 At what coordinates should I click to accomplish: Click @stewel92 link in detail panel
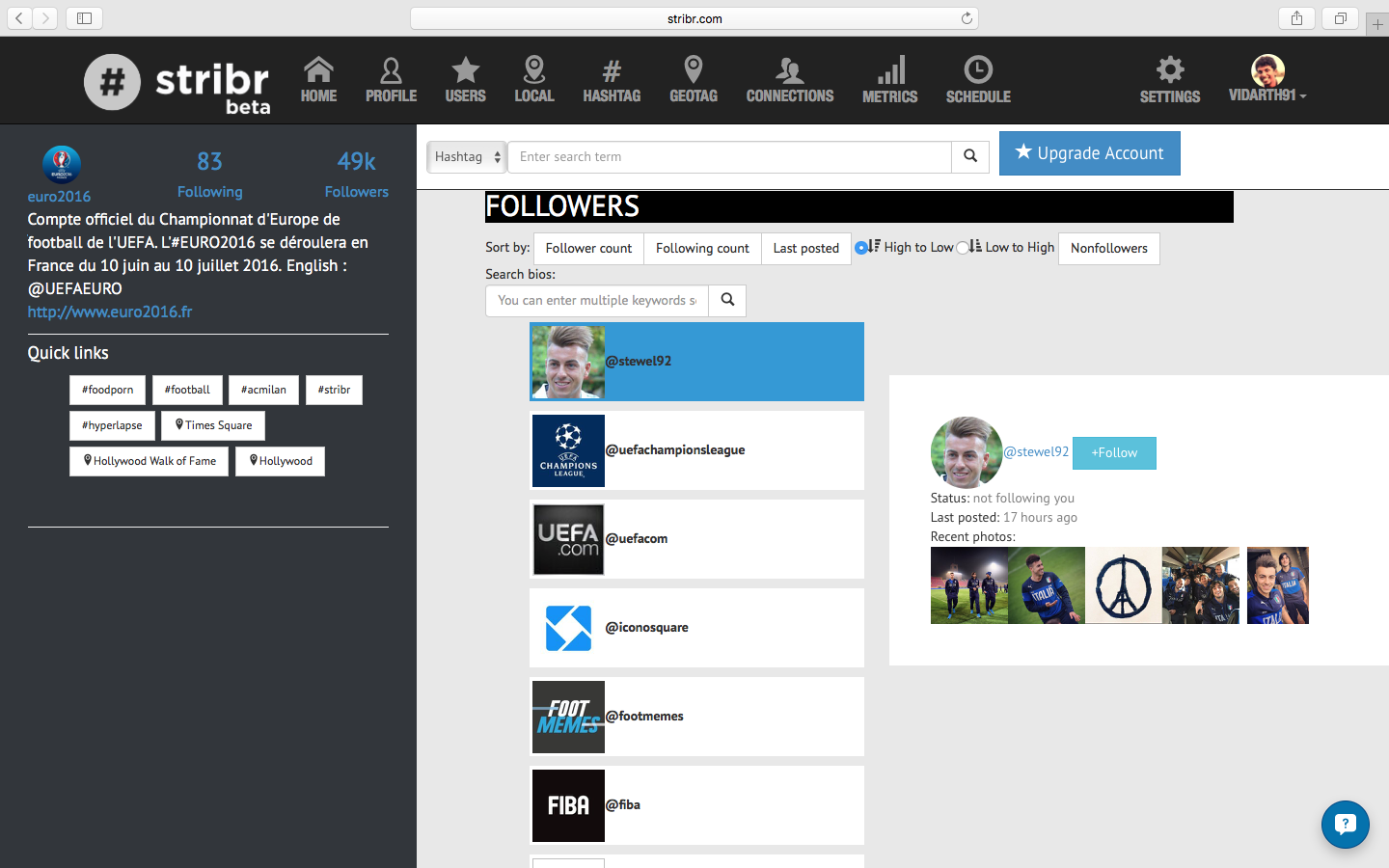(x=1036, y=451)
